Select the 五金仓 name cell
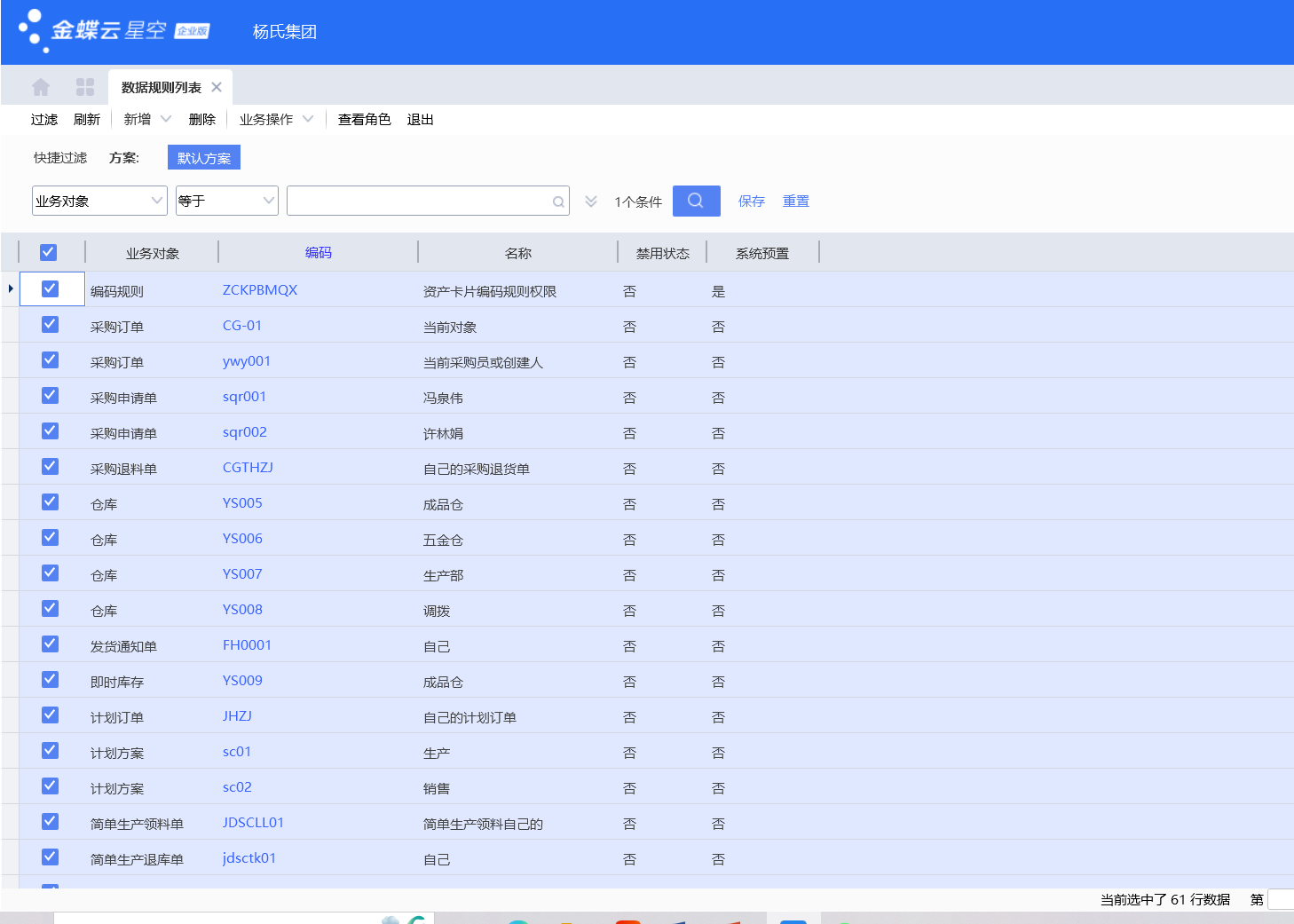The height and width of the screenshot is (924, 1294). pyautogui.click(x=443, y=540)
